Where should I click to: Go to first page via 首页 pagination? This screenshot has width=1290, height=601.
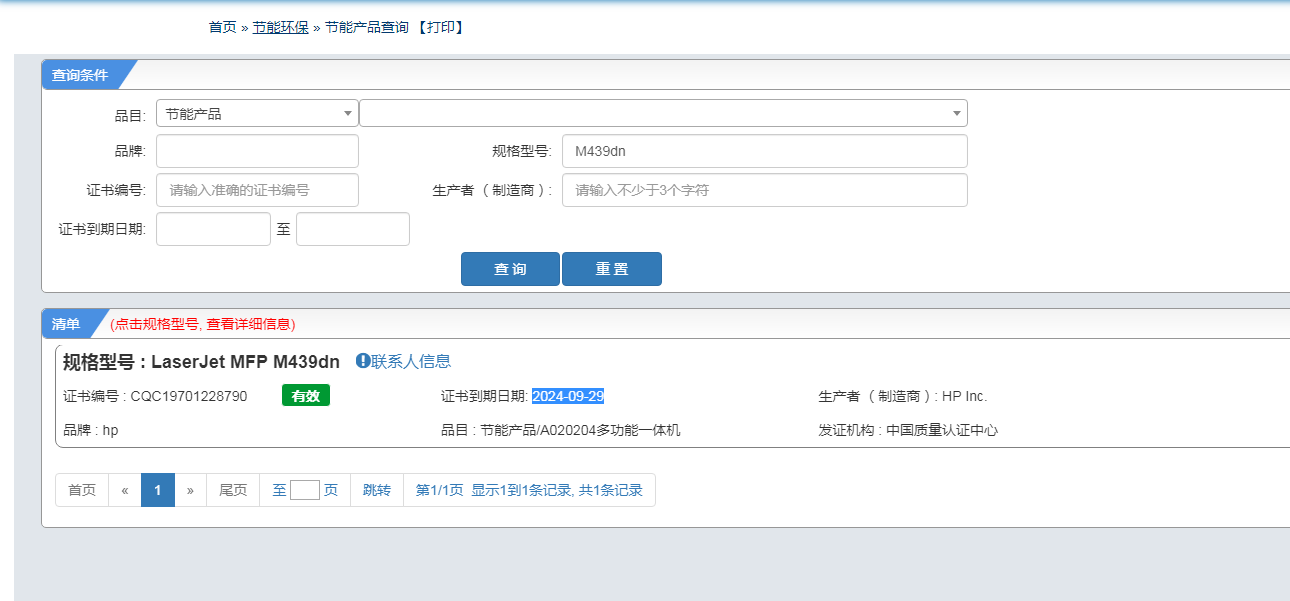(82, 490)
